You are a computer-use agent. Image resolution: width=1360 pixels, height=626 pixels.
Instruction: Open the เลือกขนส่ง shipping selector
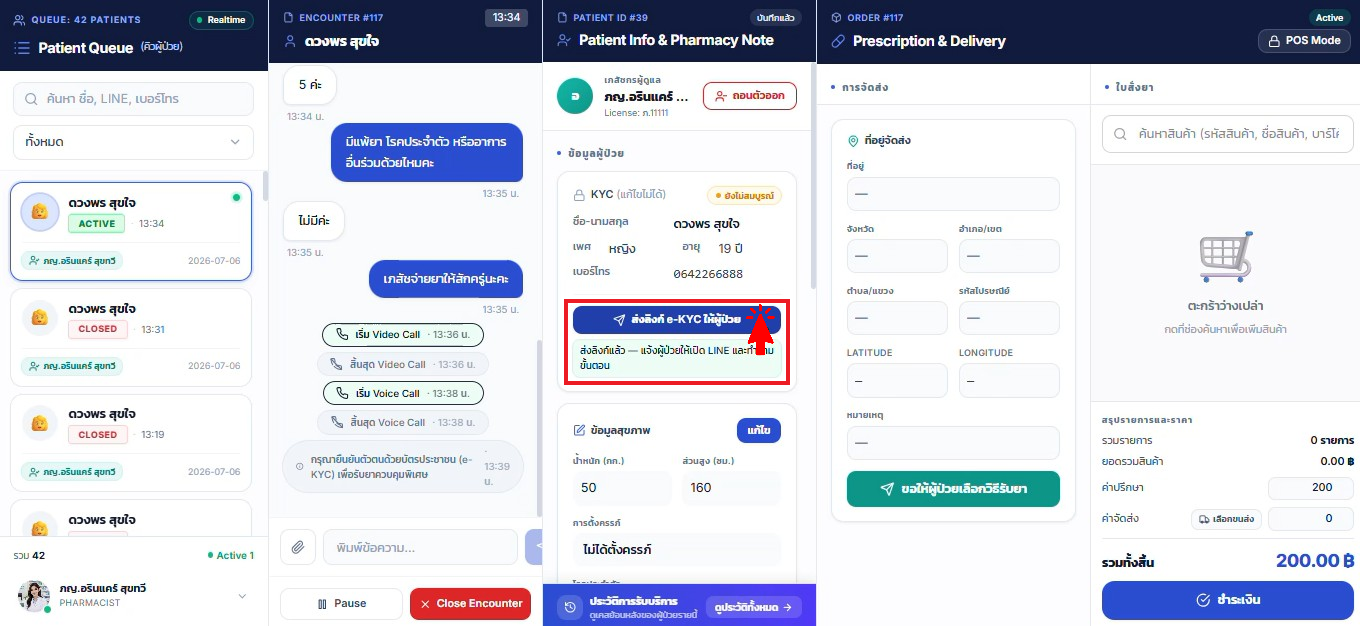[x=1226, y=519]
